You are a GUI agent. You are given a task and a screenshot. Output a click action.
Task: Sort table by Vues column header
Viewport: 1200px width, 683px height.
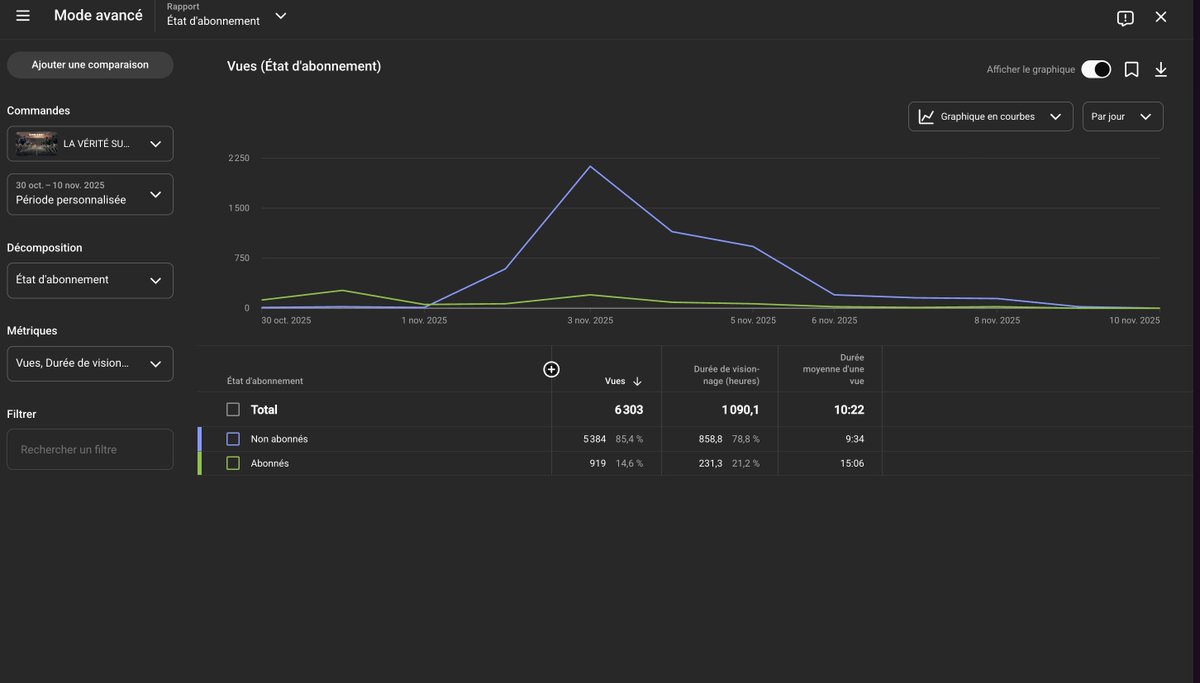[615, 381]
